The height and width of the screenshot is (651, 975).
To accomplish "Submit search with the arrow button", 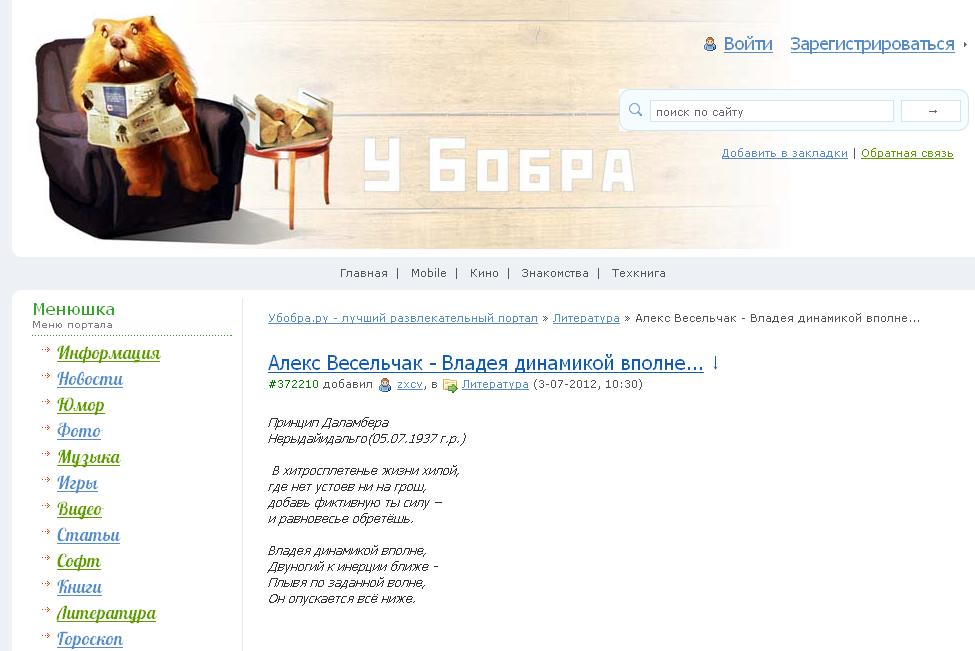I will coord(931,111).
